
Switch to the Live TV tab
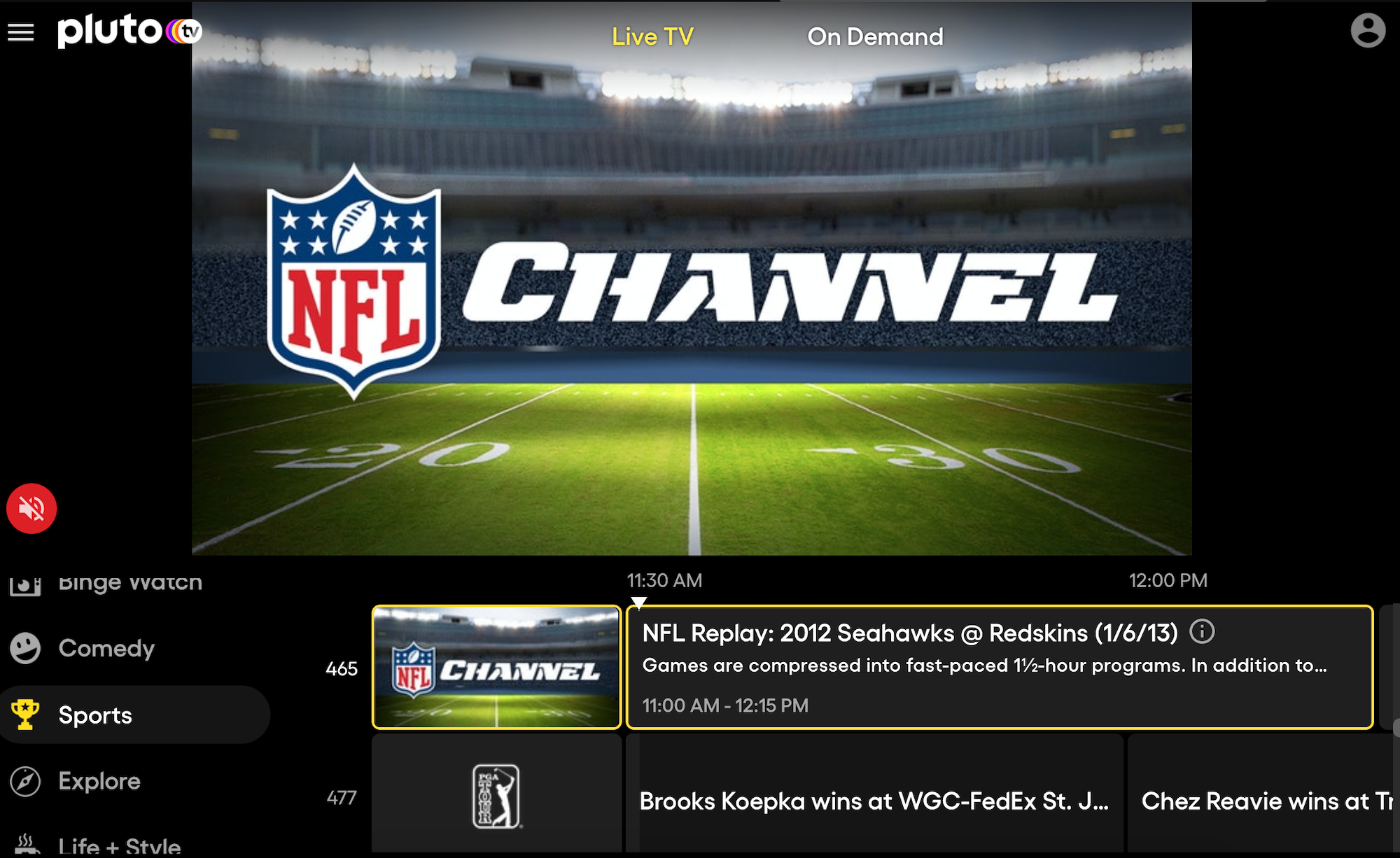pos(655,36)
